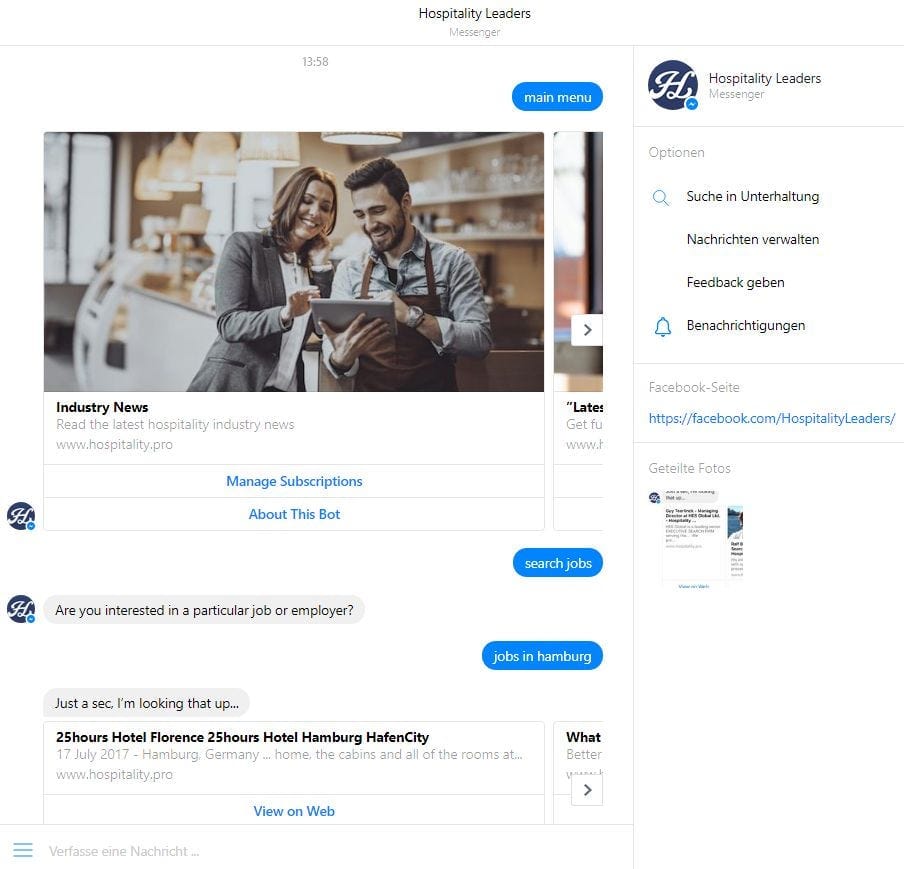
Task: Click the sent 'search jobs' message bubble
Action: click(558, 563)
